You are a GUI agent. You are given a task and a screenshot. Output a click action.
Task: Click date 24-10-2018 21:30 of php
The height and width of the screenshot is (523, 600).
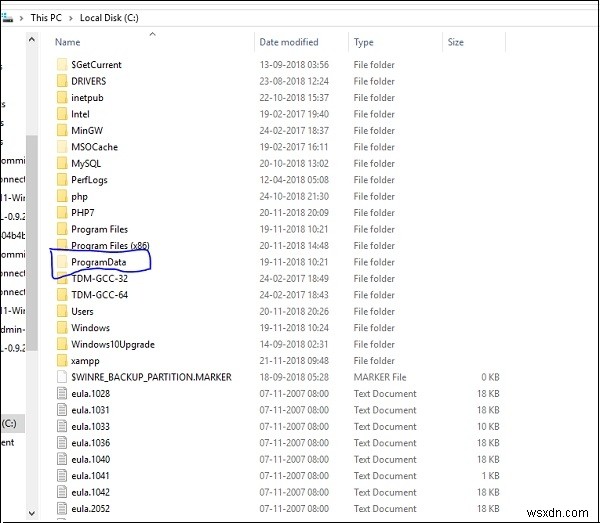(x=294, y=196)
